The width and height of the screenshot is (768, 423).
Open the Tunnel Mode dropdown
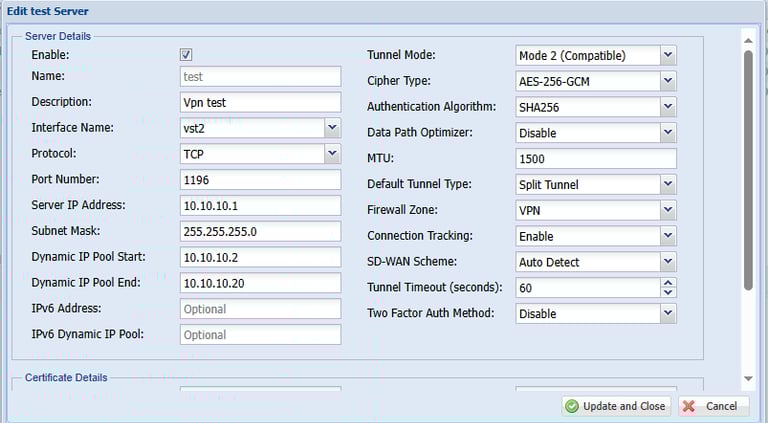coord(668,55)
